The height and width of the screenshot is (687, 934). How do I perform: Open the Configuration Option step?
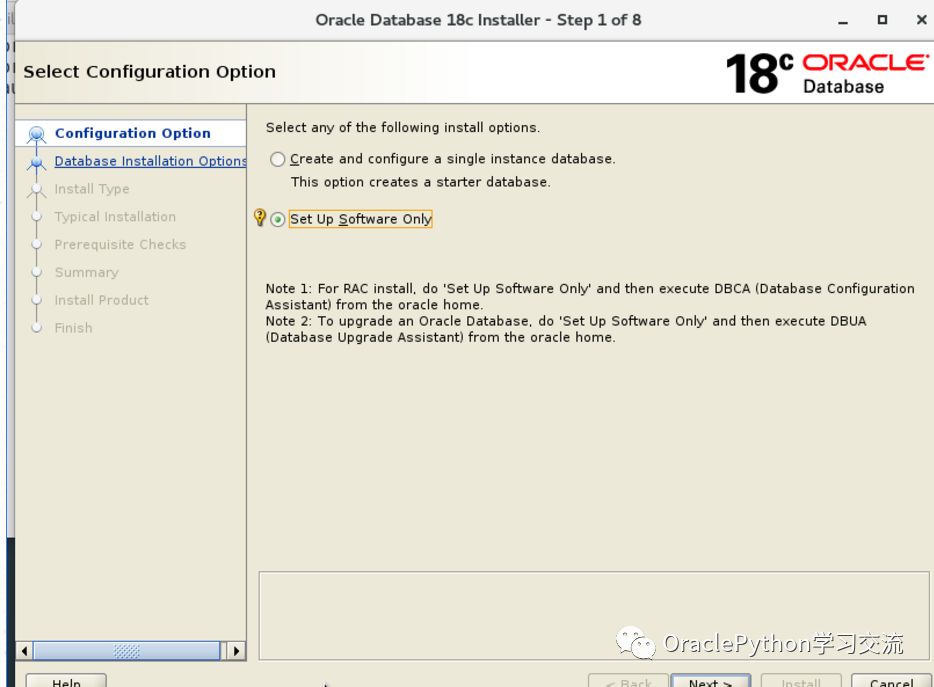[x=132, y=133]
